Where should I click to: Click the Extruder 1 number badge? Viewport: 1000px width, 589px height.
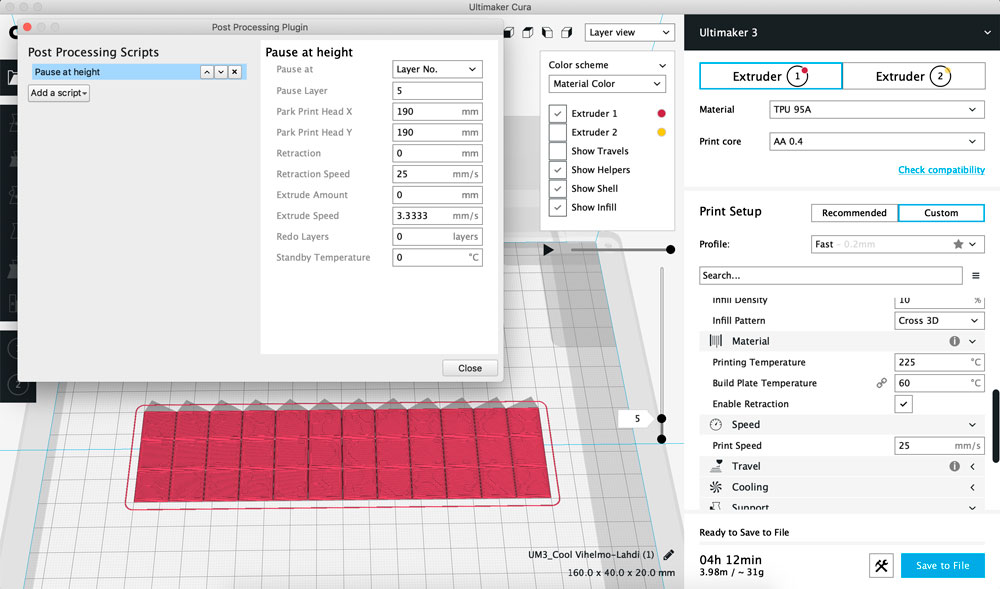pos(797,76)
